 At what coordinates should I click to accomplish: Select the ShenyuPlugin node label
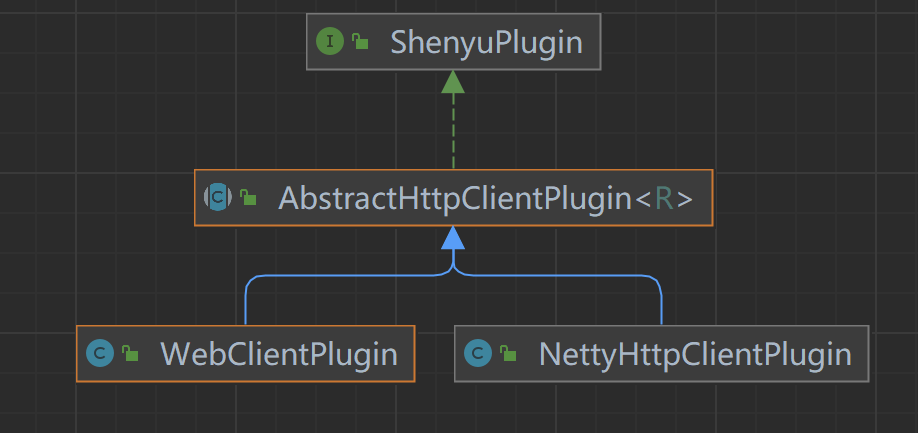coord(470,42)
